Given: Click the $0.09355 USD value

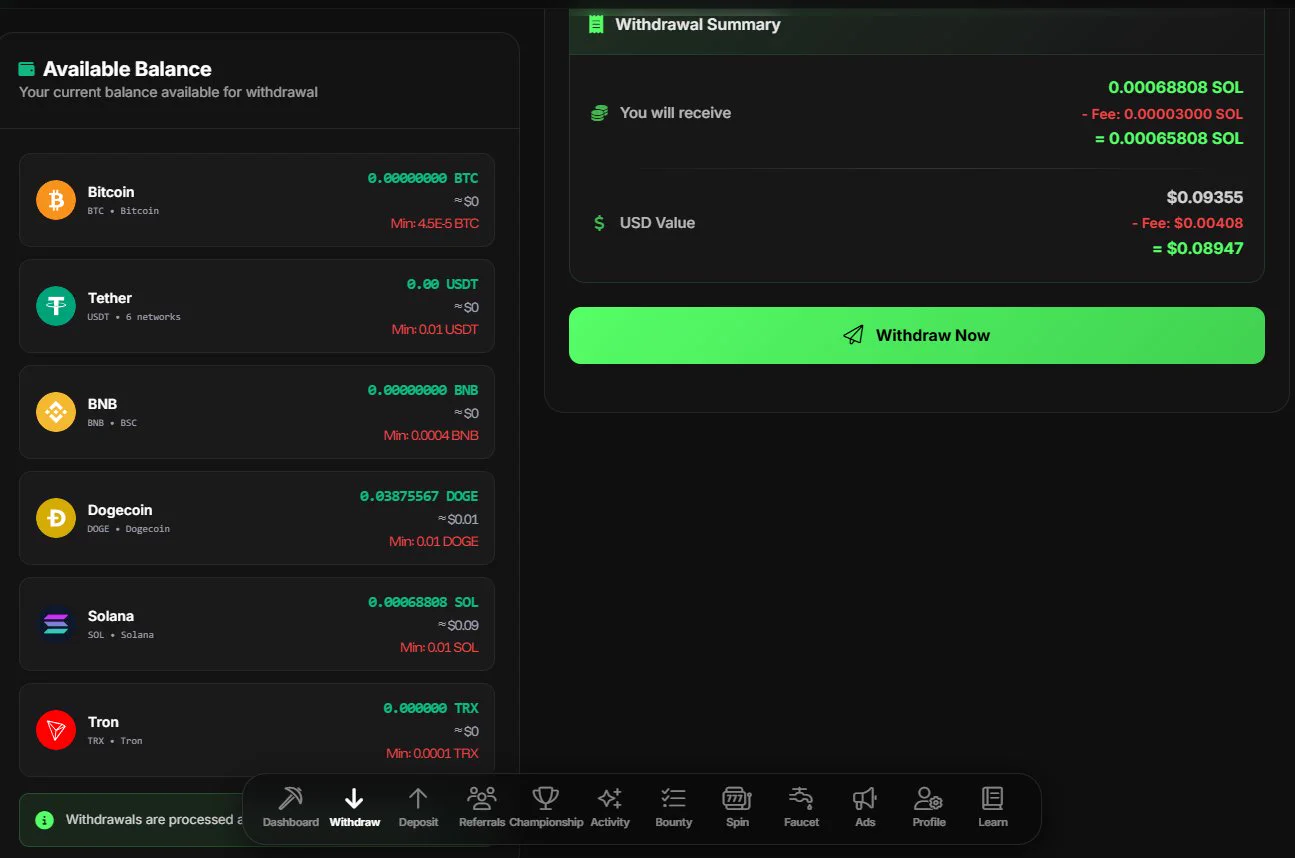Looking at the screenshot, I should pos(1205,197).
